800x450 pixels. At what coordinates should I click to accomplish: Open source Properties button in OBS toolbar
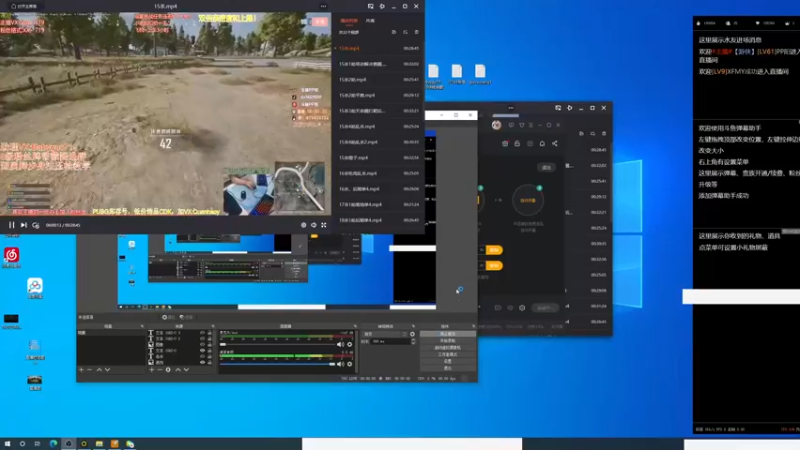point(170,317)
